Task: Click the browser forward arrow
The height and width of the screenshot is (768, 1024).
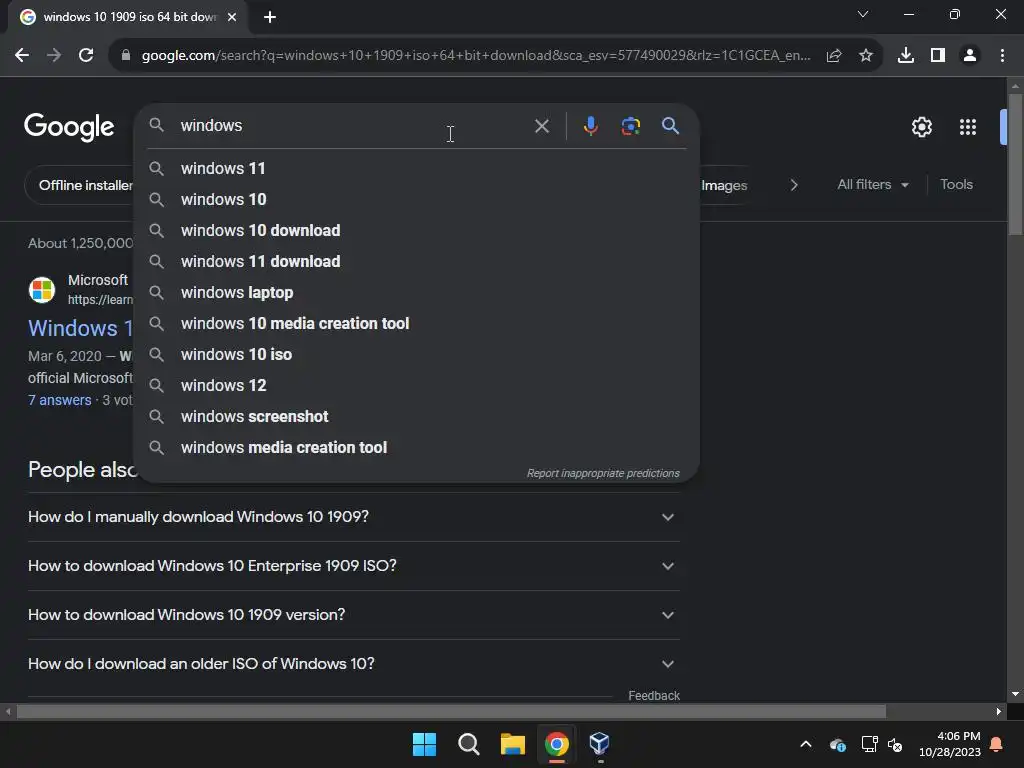Action: [x=54, y=56]
